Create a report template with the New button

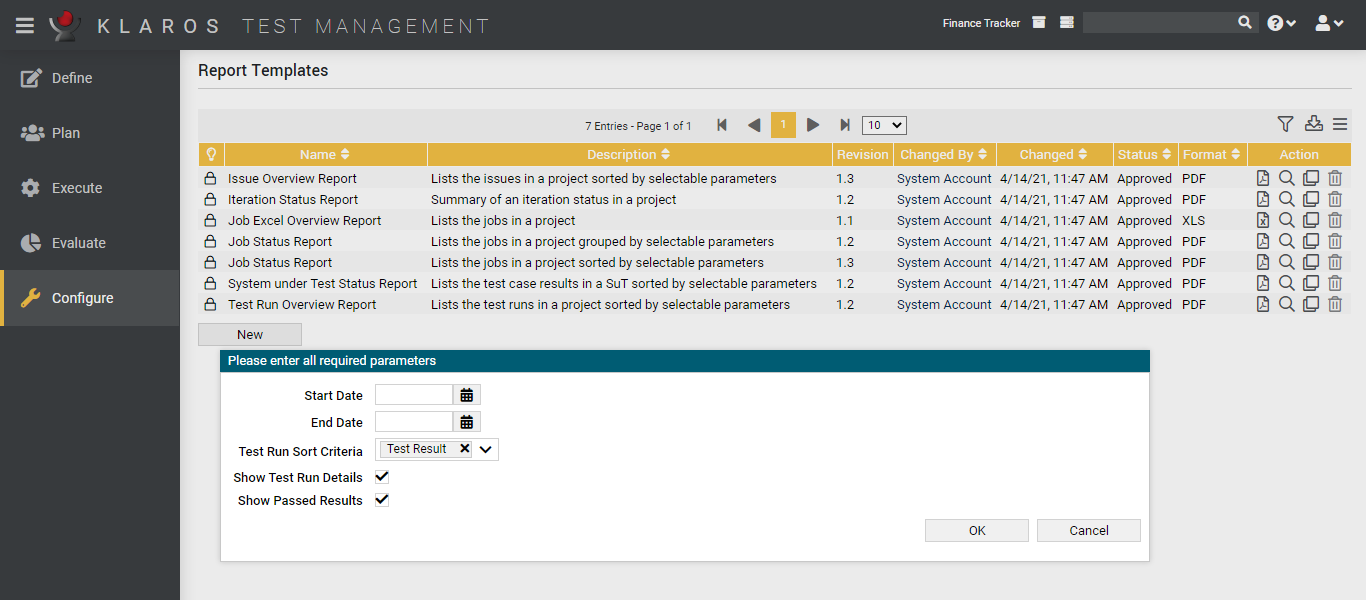coord(249,334)
